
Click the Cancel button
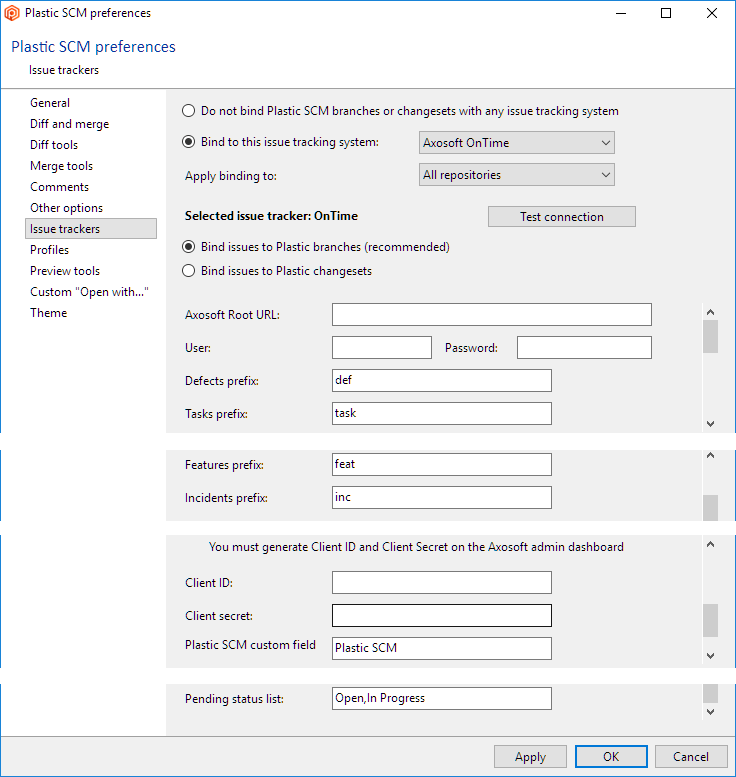(x=691, y=757)
